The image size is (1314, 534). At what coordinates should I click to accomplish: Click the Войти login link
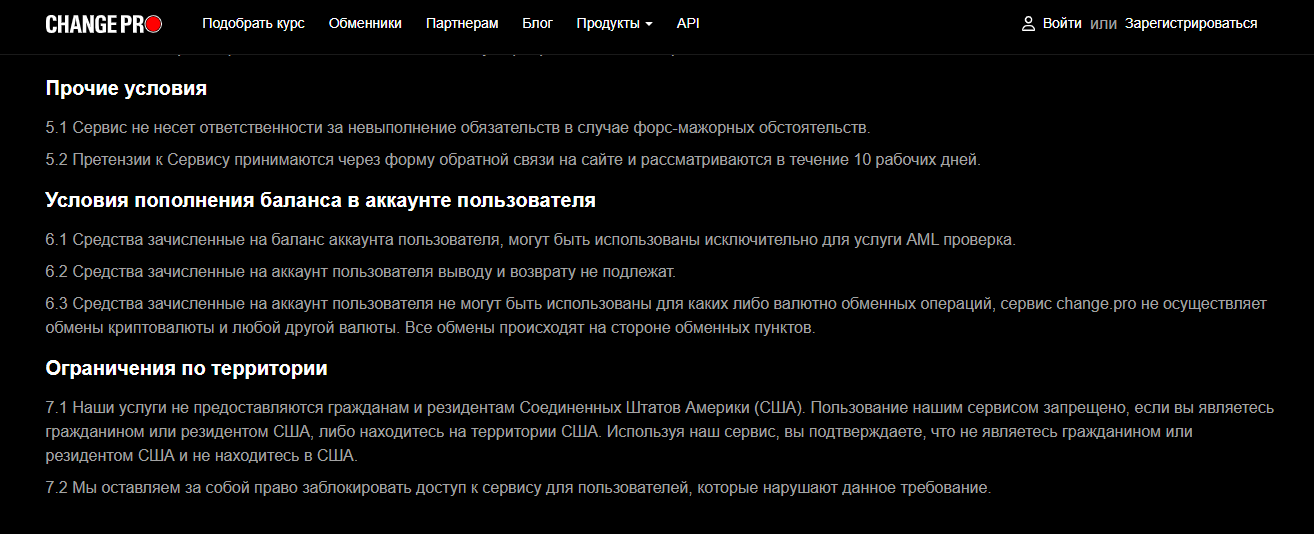[1062, 24]
